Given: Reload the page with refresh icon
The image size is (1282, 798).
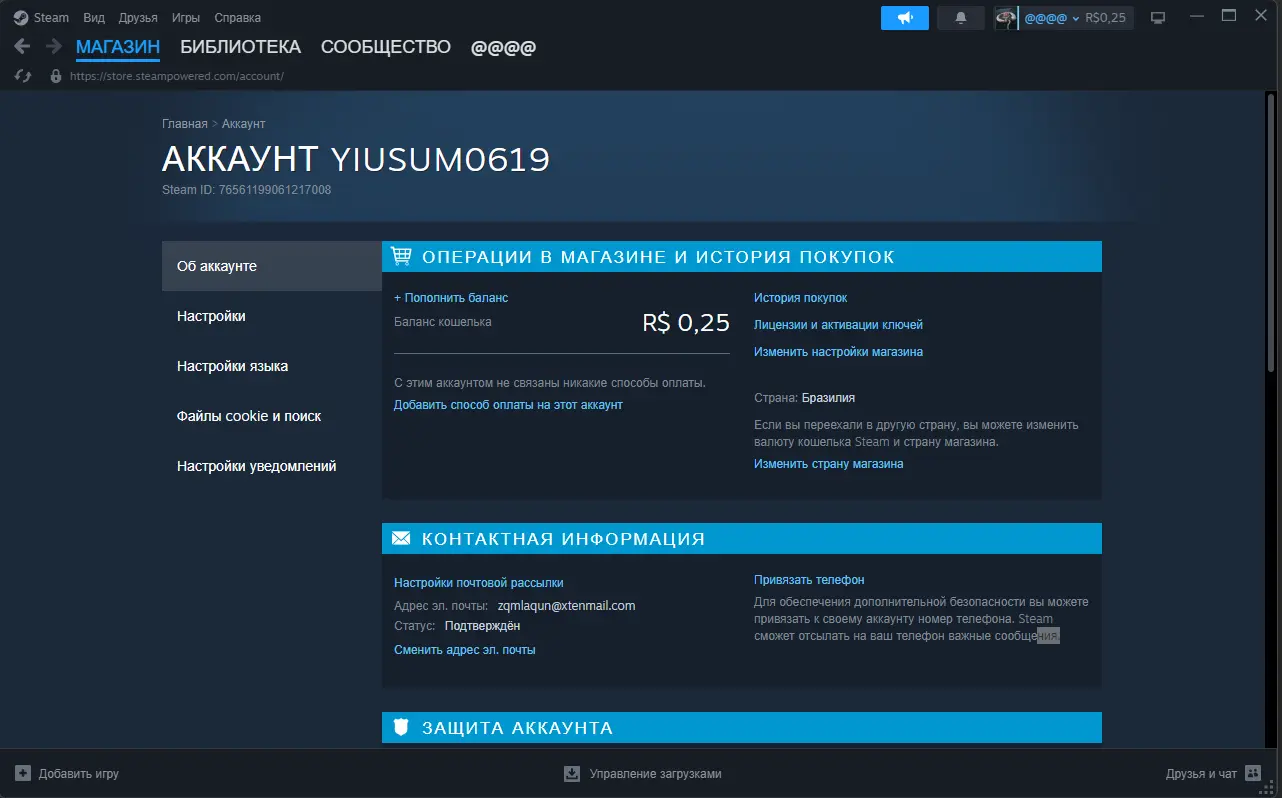Looking at the screenshot, I should coord(23,76).
